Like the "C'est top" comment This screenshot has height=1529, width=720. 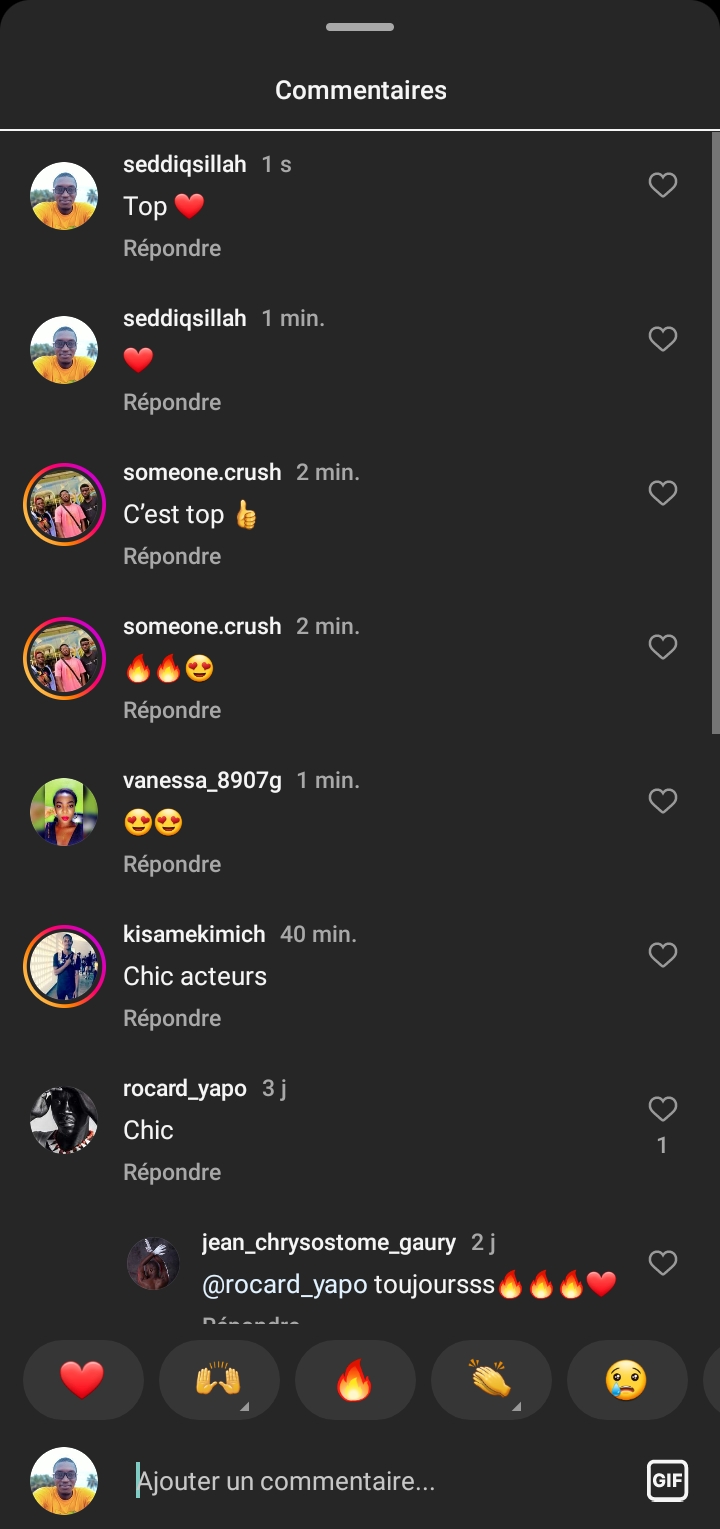(663, 493)
